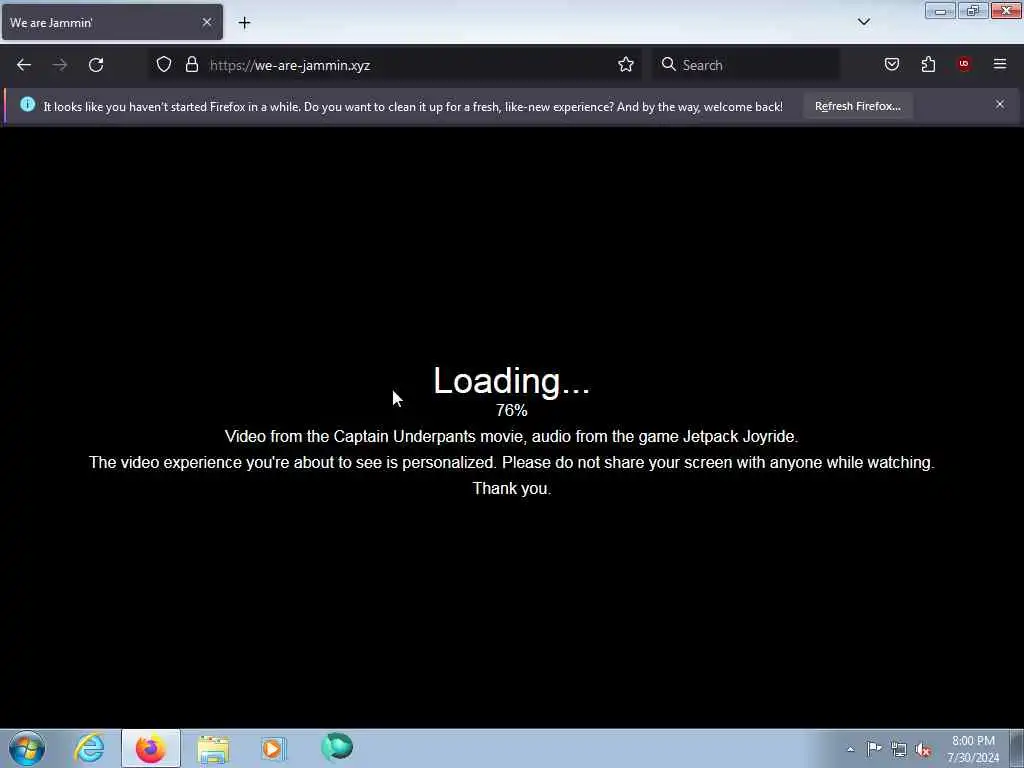Dismiss the Firefox refresh notification bar
The image size is (1024, 768).
[1000, 104]
